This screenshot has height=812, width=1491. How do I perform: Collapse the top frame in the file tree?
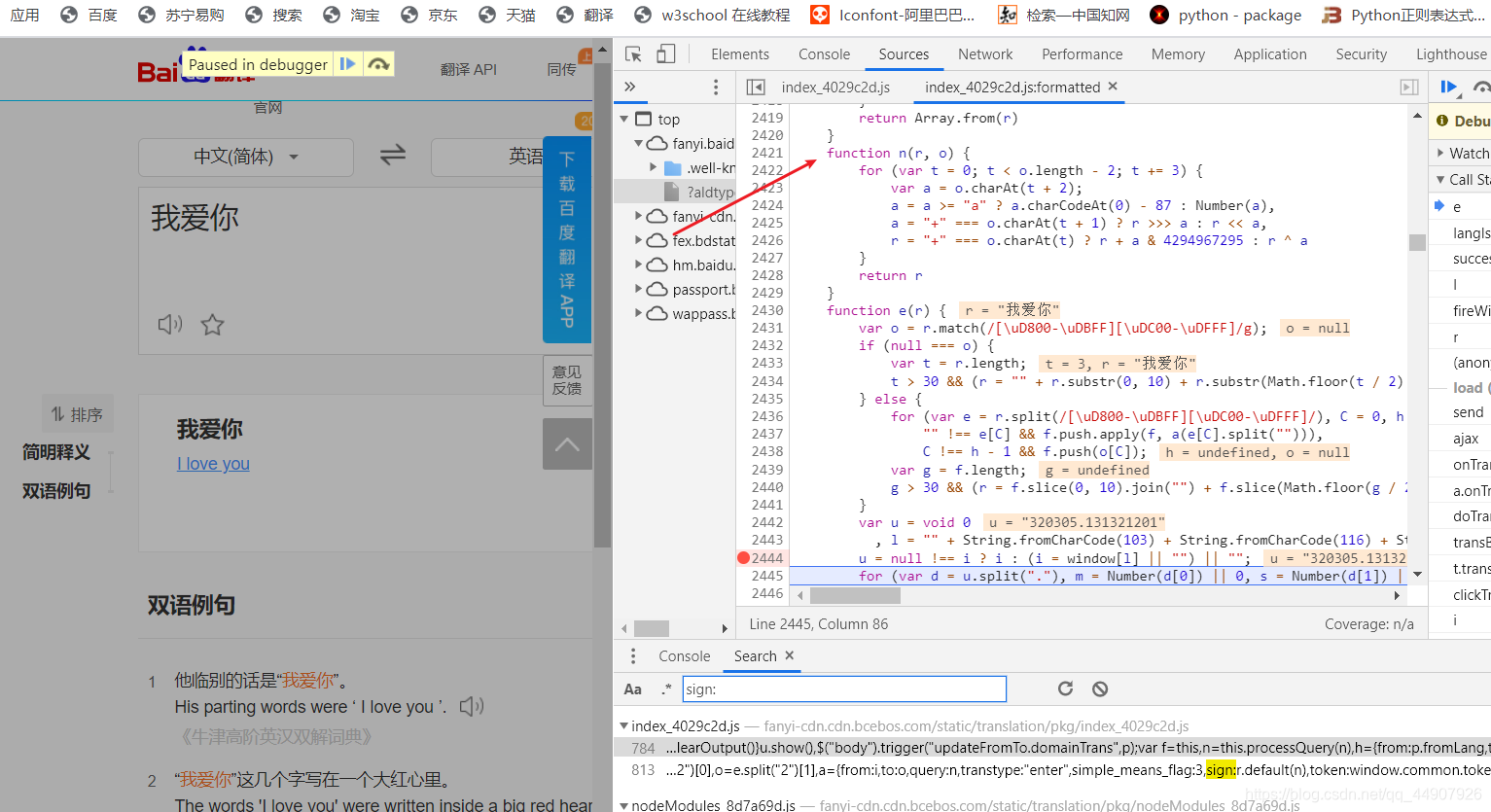(x=624, y=119)
